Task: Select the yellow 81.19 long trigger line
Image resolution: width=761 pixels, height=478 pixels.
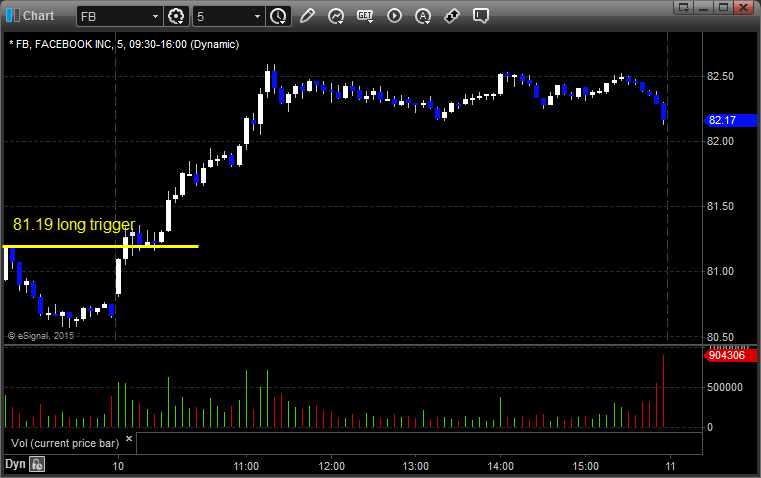Action: (x=101, y=247)
